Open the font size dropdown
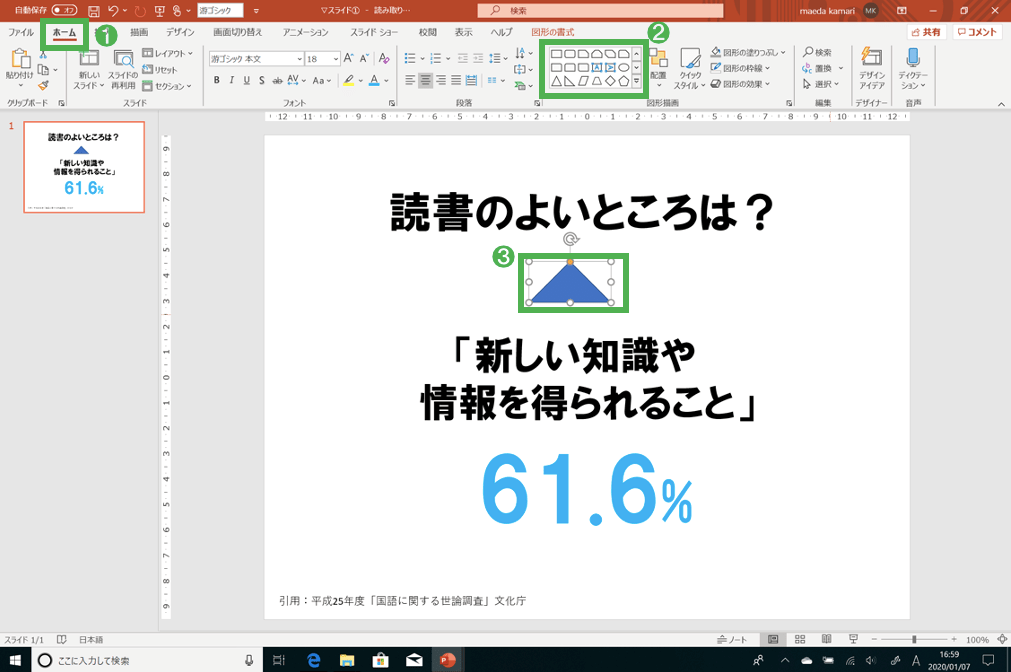 click(x=336, y=59)
